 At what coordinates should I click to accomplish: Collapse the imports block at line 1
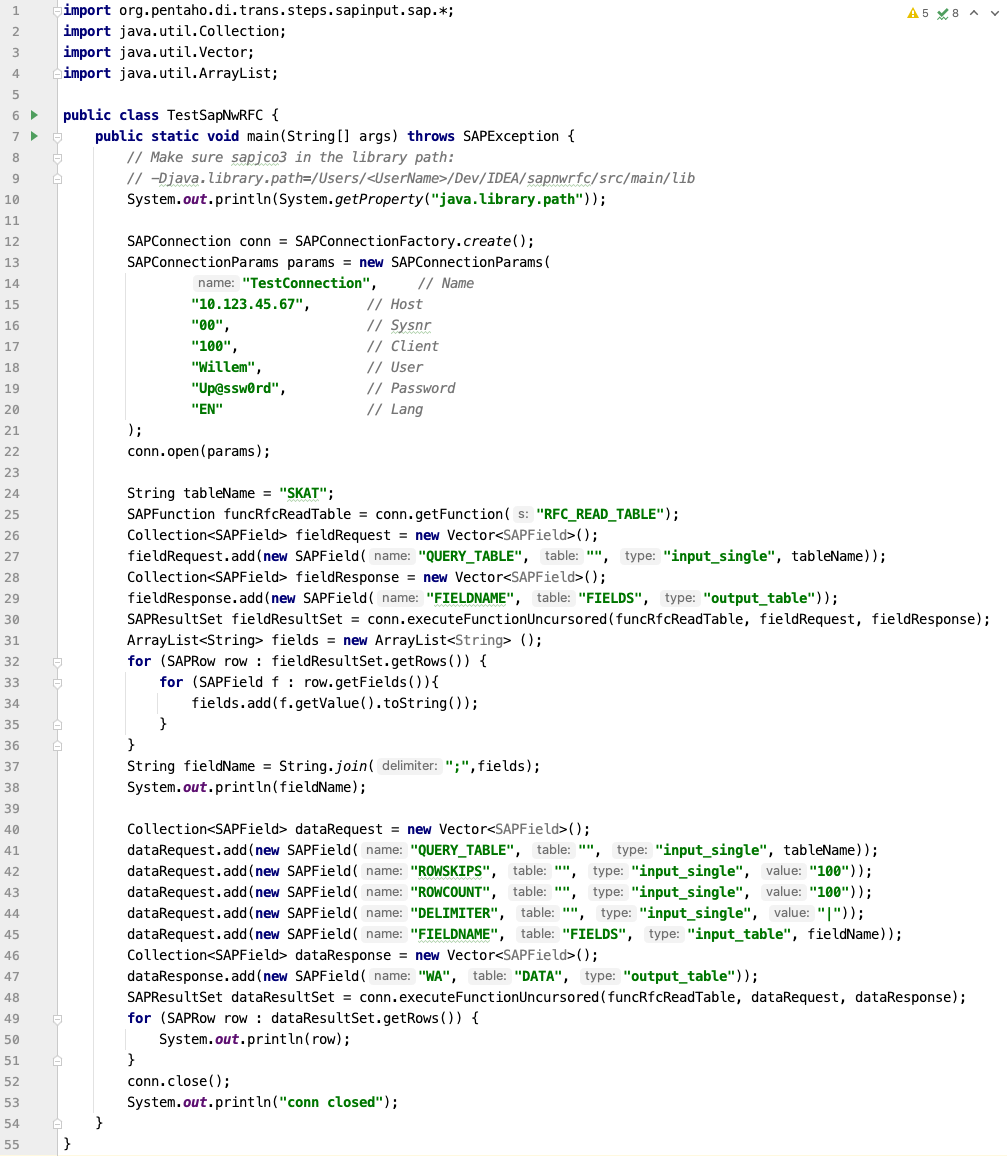pyautogui.click(x=58, y=11)
